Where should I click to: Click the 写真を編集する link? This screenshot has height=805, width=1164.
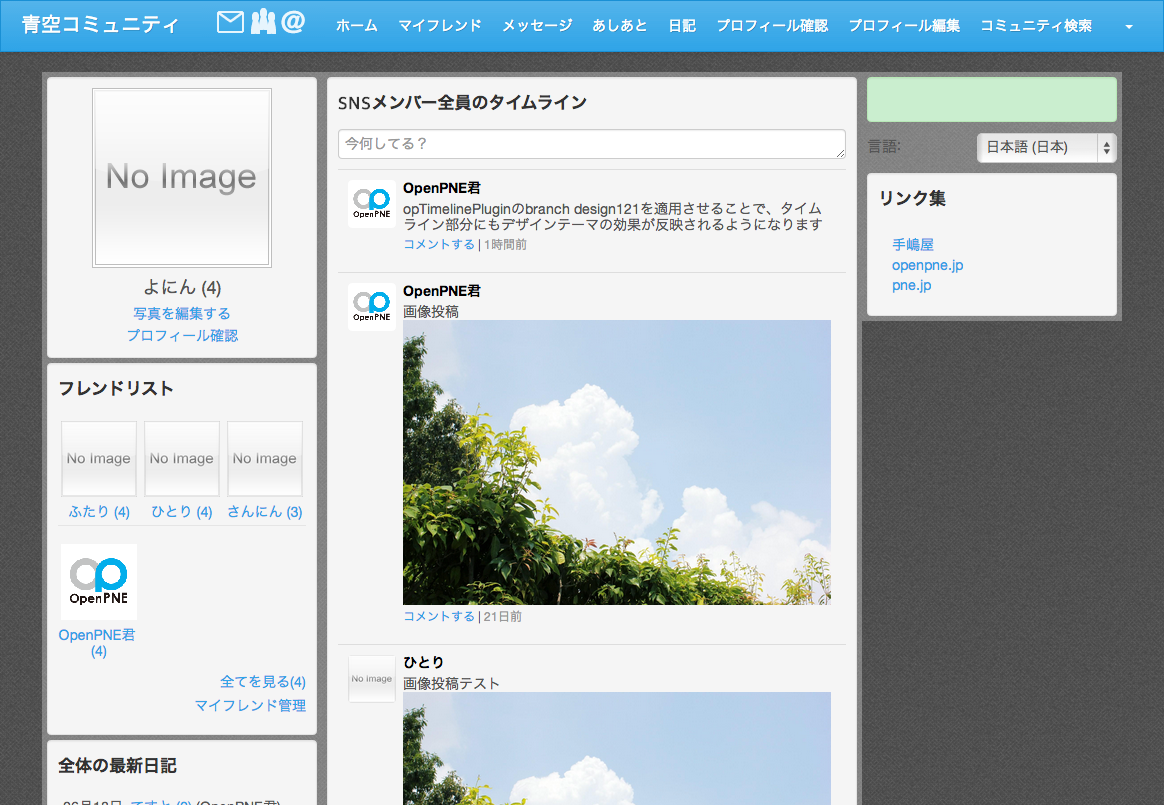tap(182, 314)
